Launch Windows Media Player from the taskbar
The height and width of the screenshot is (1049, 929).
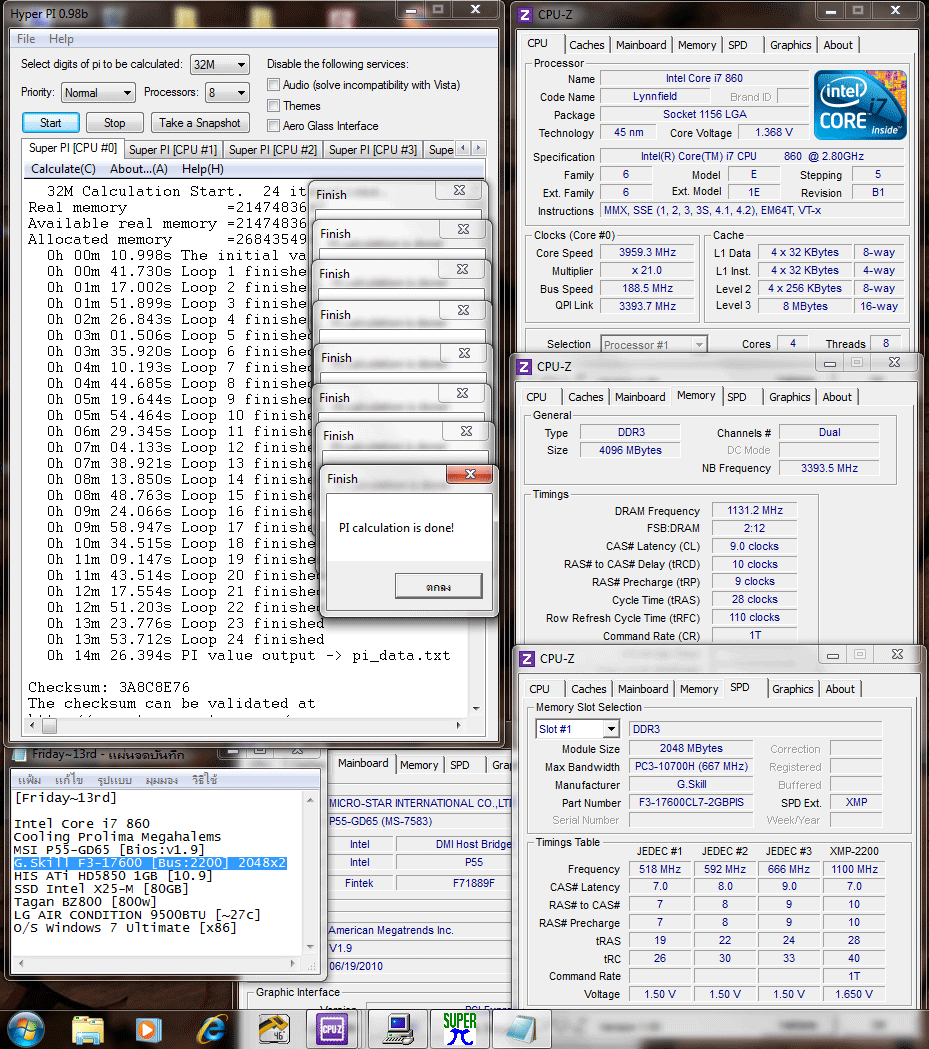point(149,1030)
